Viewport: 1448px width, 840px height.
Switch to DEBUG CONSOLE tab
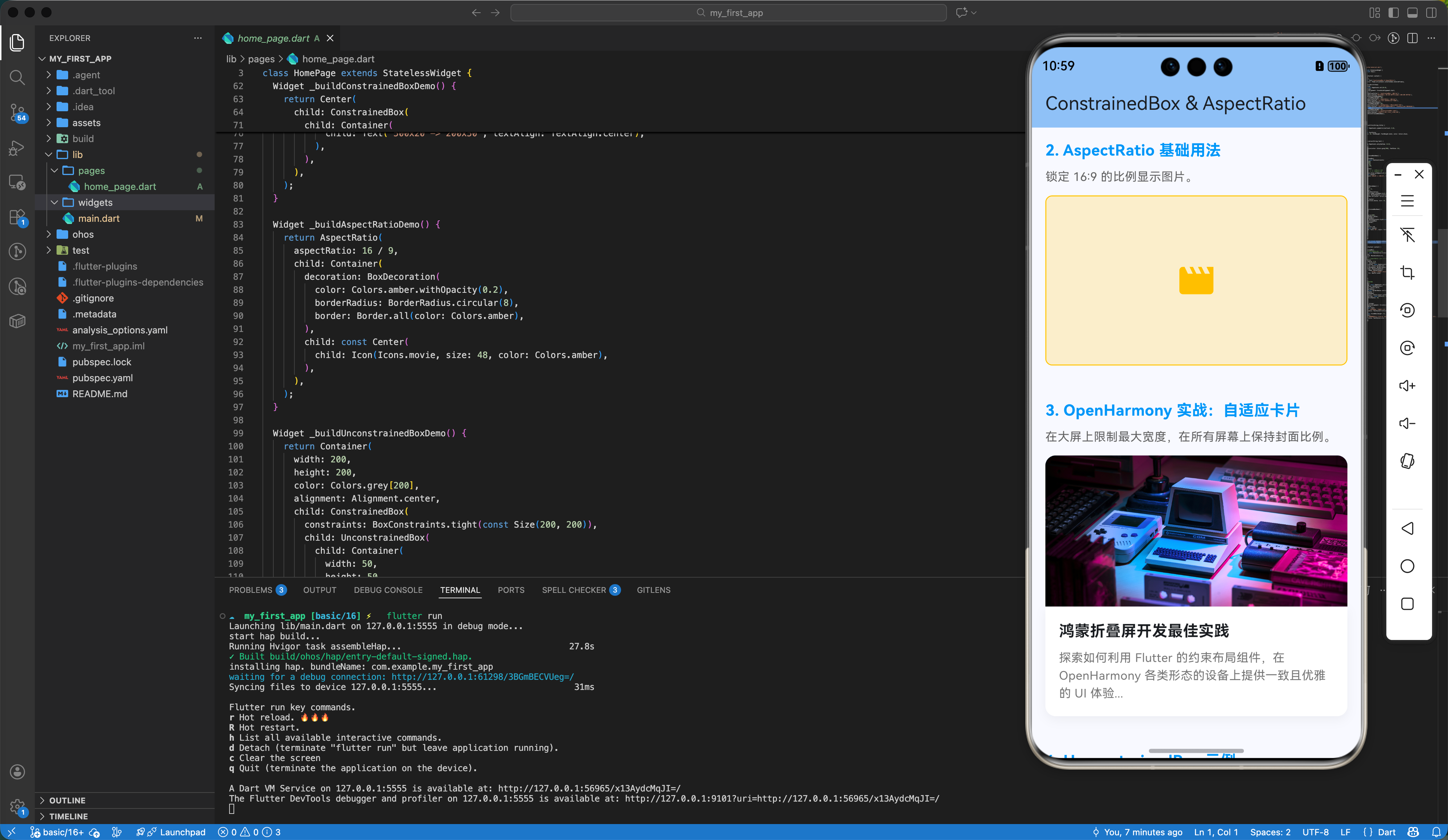(x=388, y=590)
